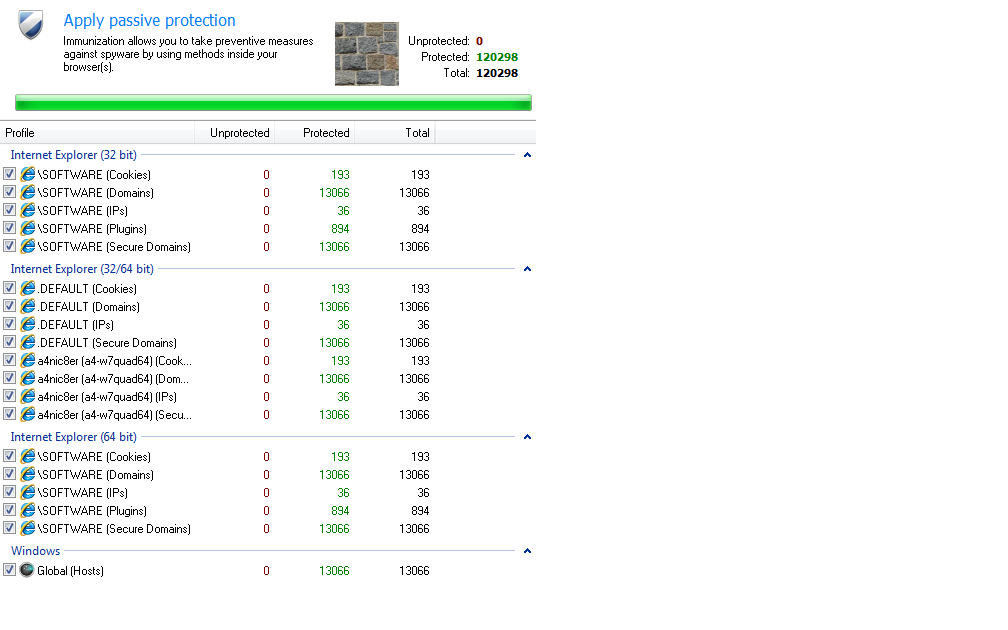The image size is (1008, 630).
Task: Uncheck the a4nic8er (a4-w7quad64) (IPs) checkbox
Action: pyautogui.click(x=10, y=395)
